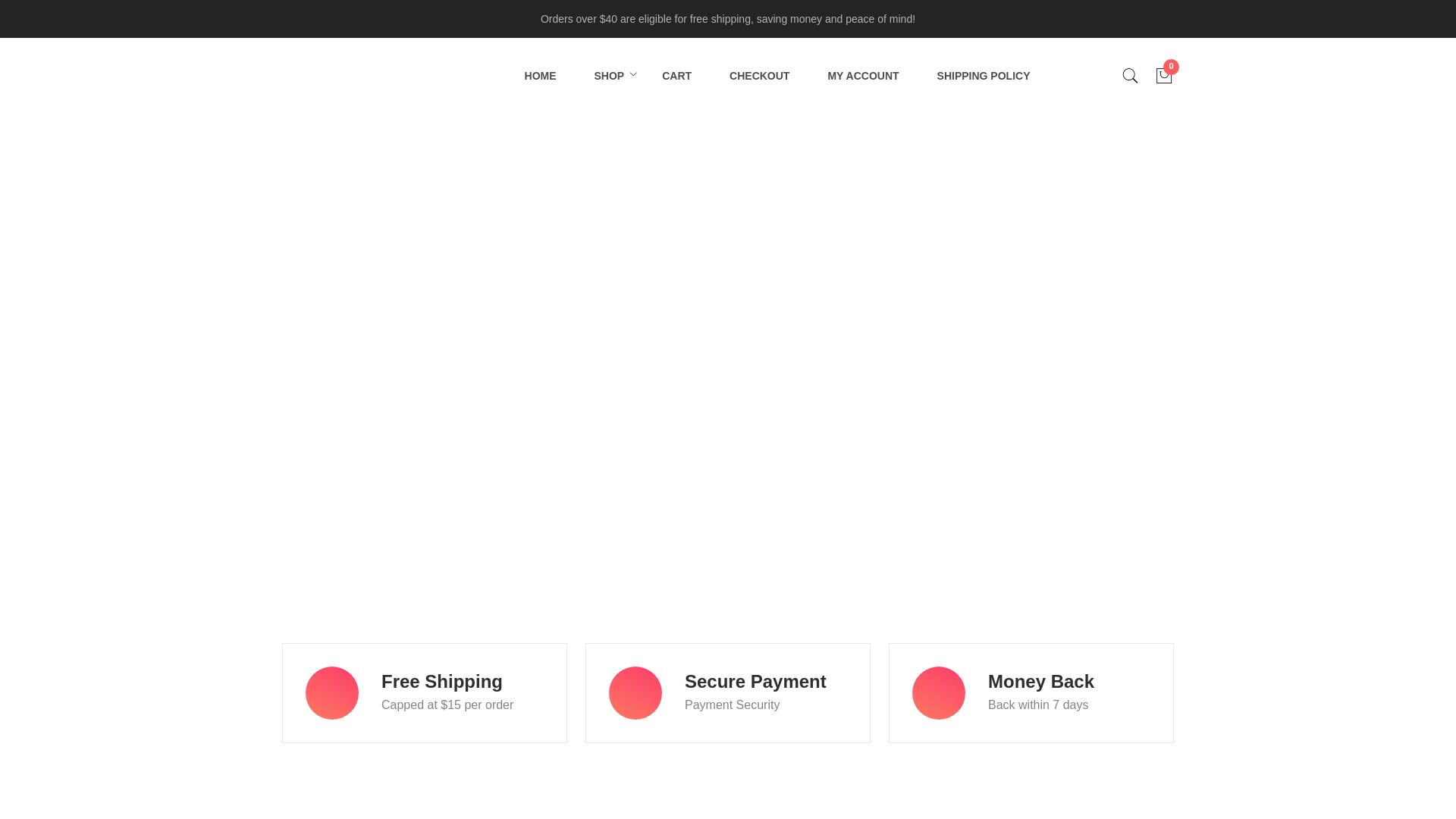Click the cart item count badge

coord(1171,67)
